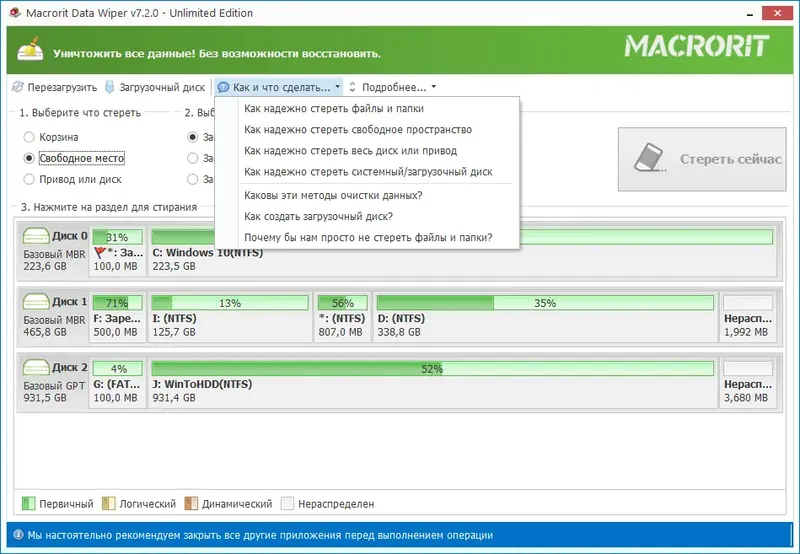800x554 pixels.
Task: Click the Перезагрузить refresh icon
Action: tap(18, 87)
